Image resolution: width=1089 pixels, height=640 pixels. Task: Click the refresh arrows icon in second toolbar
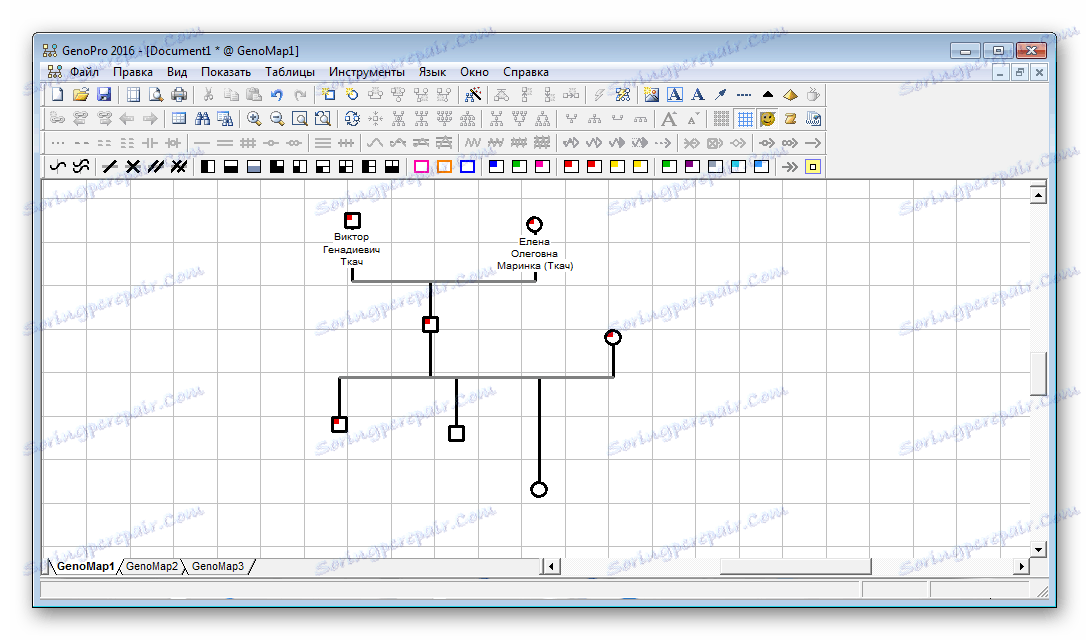click(x=352, y=119)
